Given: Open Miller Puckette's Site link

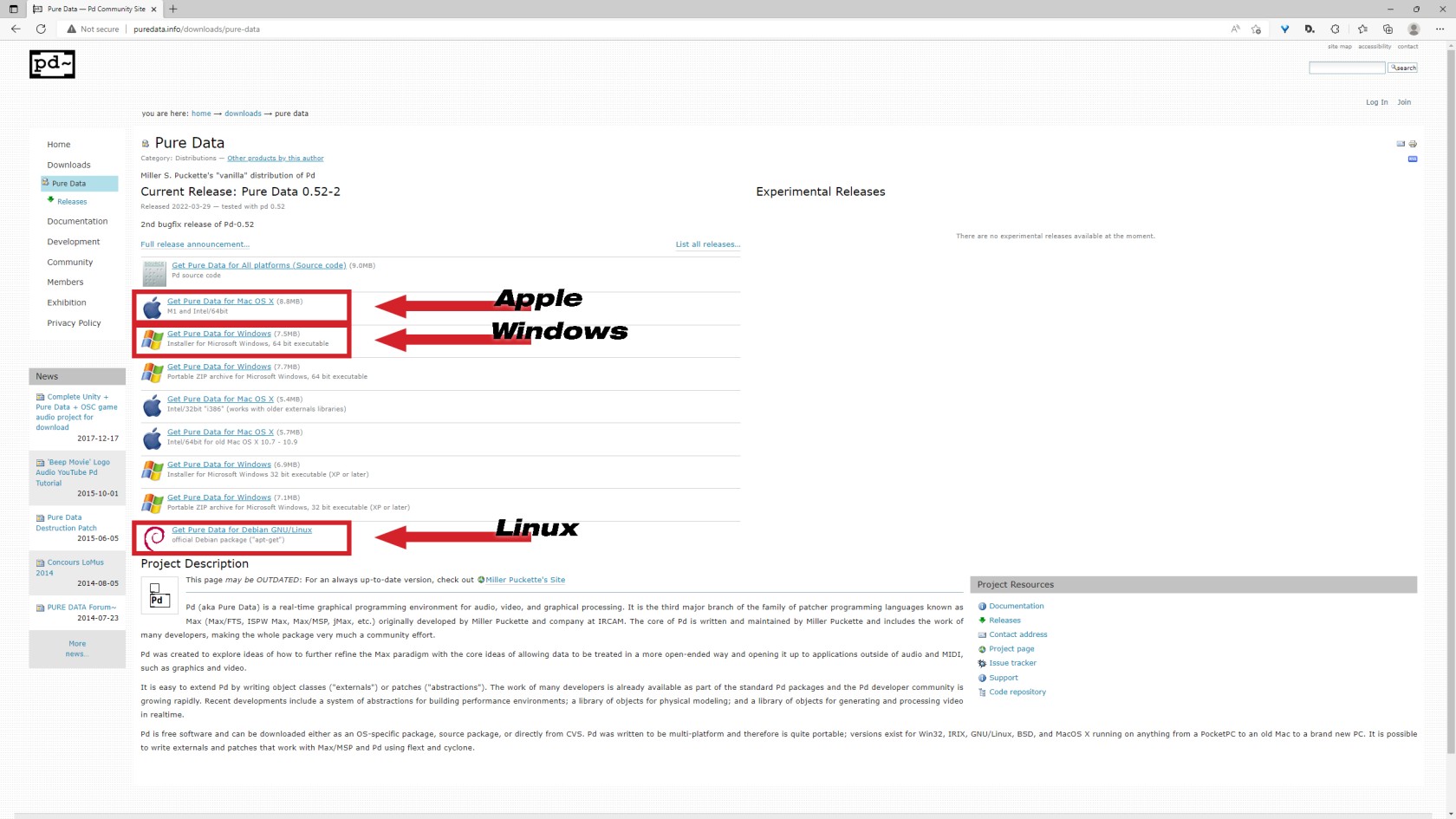Looking at the screenshot, I should 525,580.
